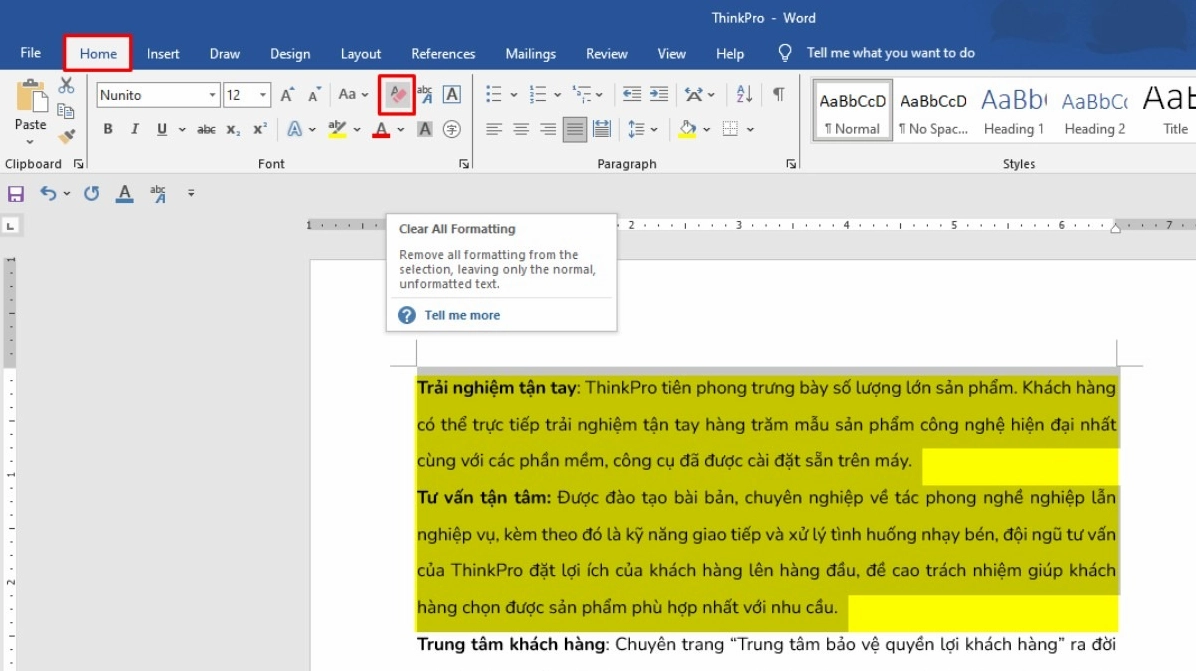Undo the last action
The image size is (1196, 671).
48,194
